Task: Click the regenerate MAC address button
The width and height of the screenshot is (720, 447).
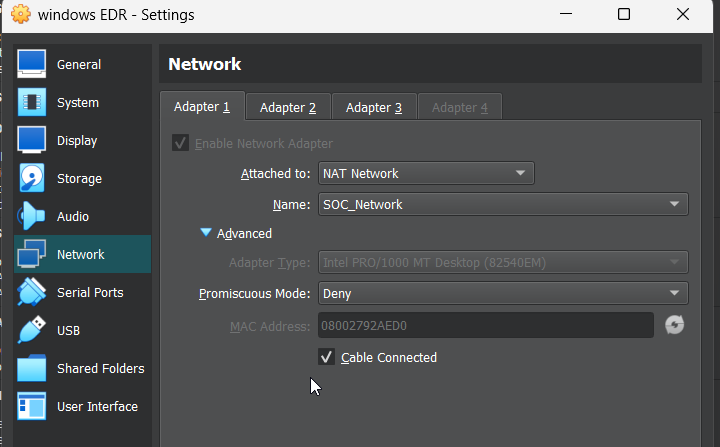Action: (x=675, y=325)
